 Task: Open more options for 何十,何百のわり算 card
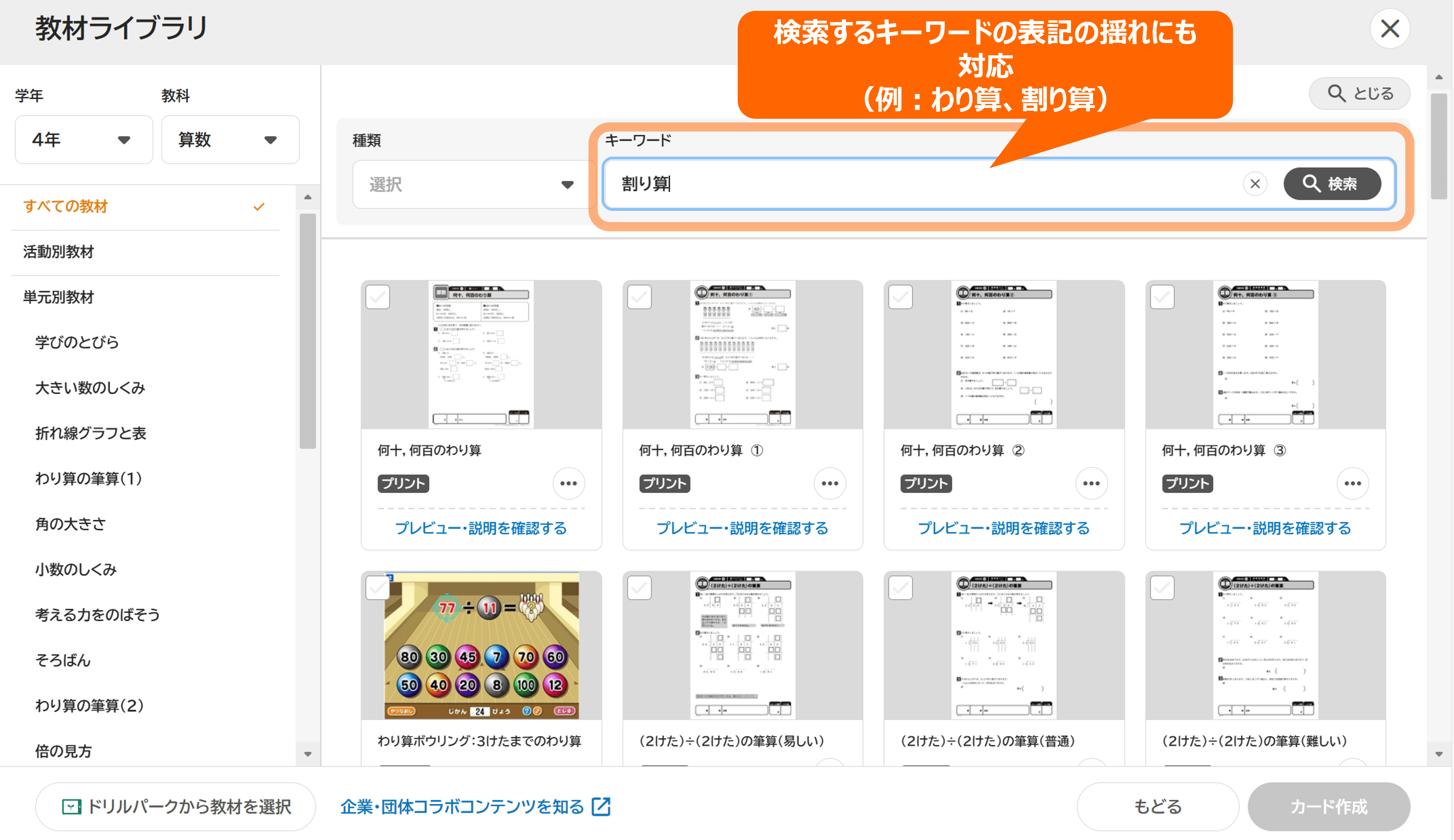(x=568, y=483)
